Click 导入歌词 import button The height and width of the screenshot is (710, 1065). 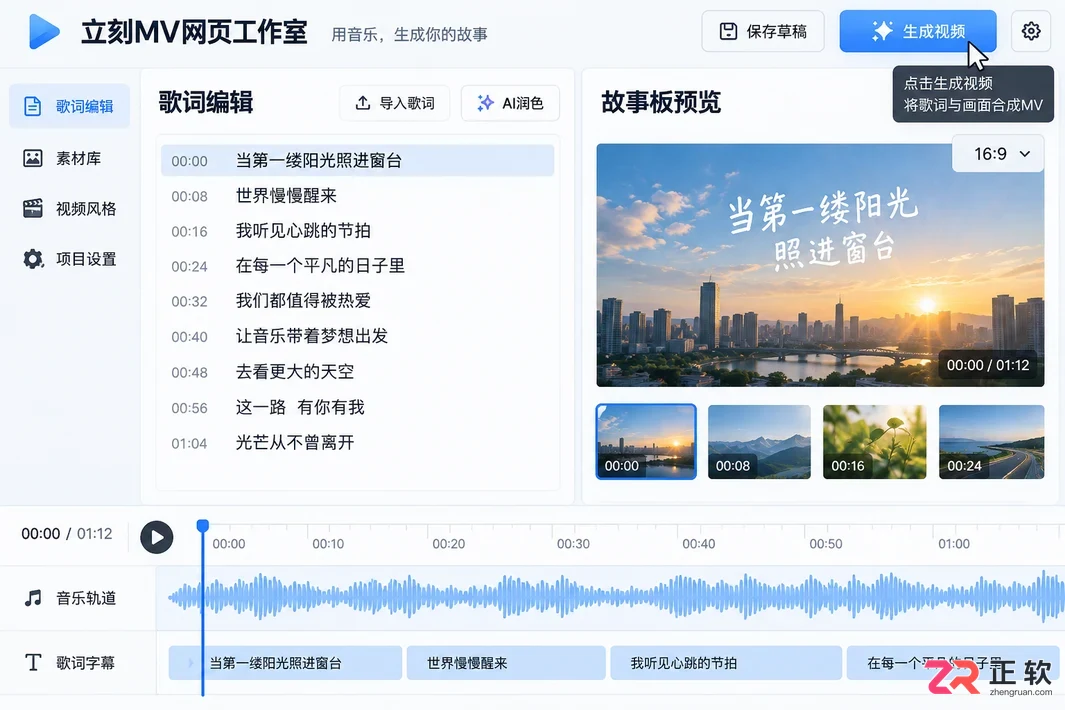pyautogui.click(x=395, y=103)
